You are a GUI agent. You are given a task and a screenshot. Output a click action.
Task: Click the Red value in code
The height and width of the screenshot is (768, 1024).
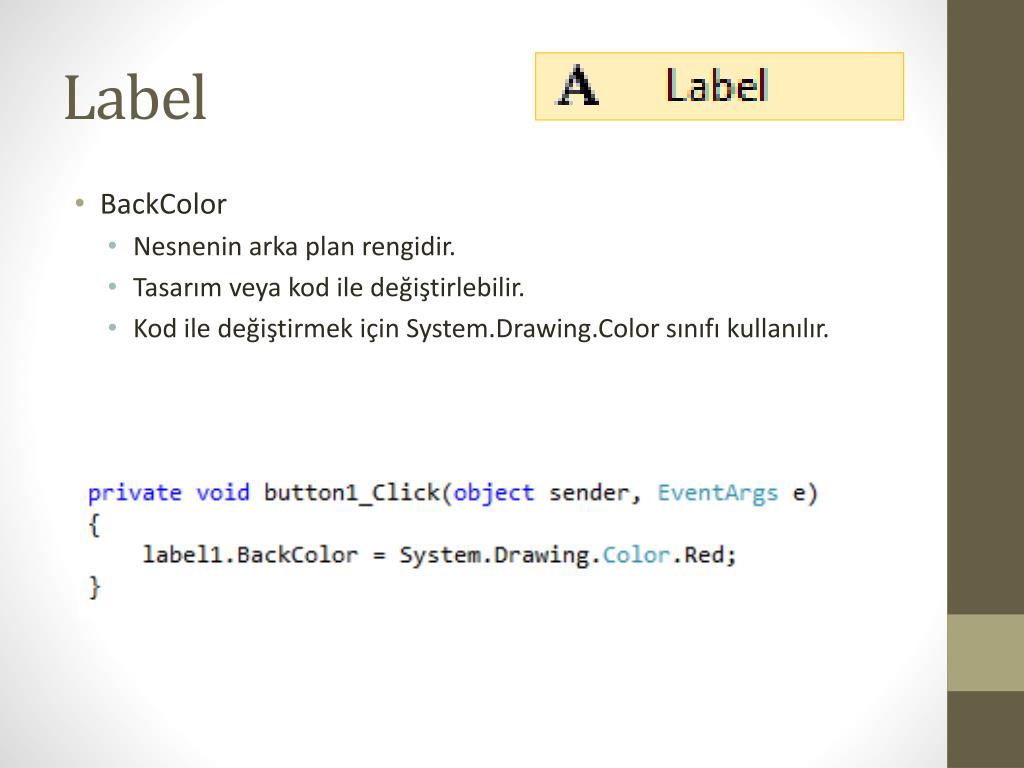coord(704,555)
